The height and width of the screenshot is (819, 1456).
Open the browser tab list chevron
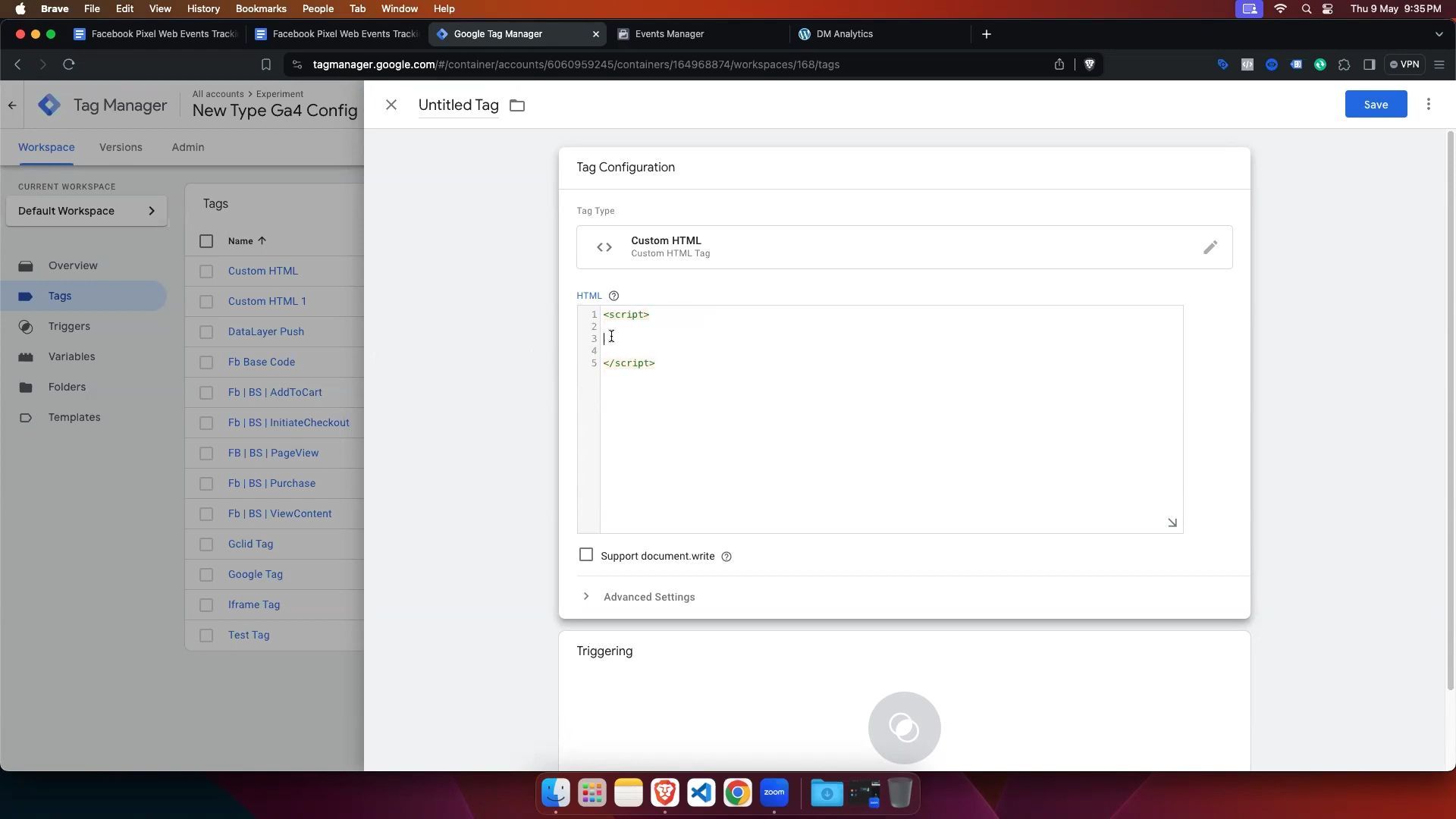1439,34
